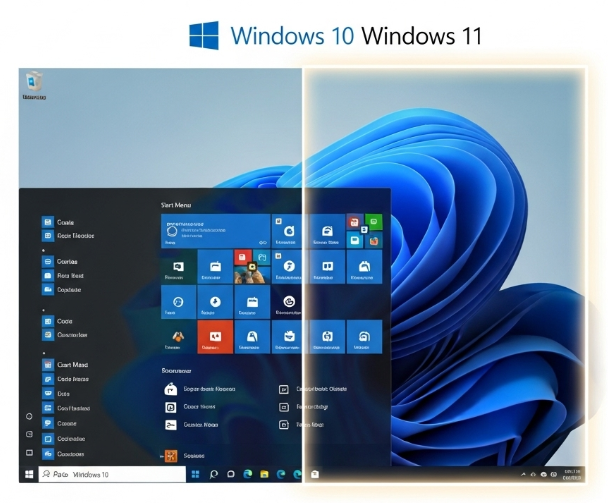Screen dimensions: 608x503
Task: Open the magnifier search icon in taskbar
Action: pyautogui.click(x=213, y=474)
